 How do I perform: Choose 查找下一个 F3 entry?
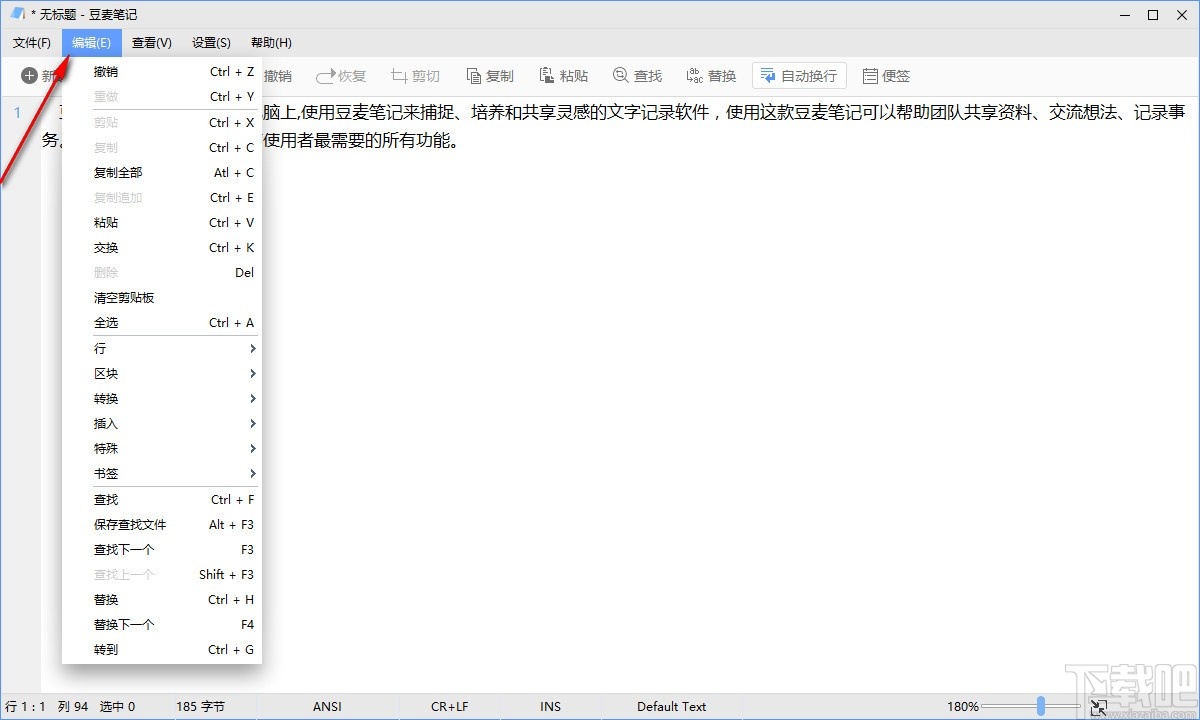pos(162,549)
